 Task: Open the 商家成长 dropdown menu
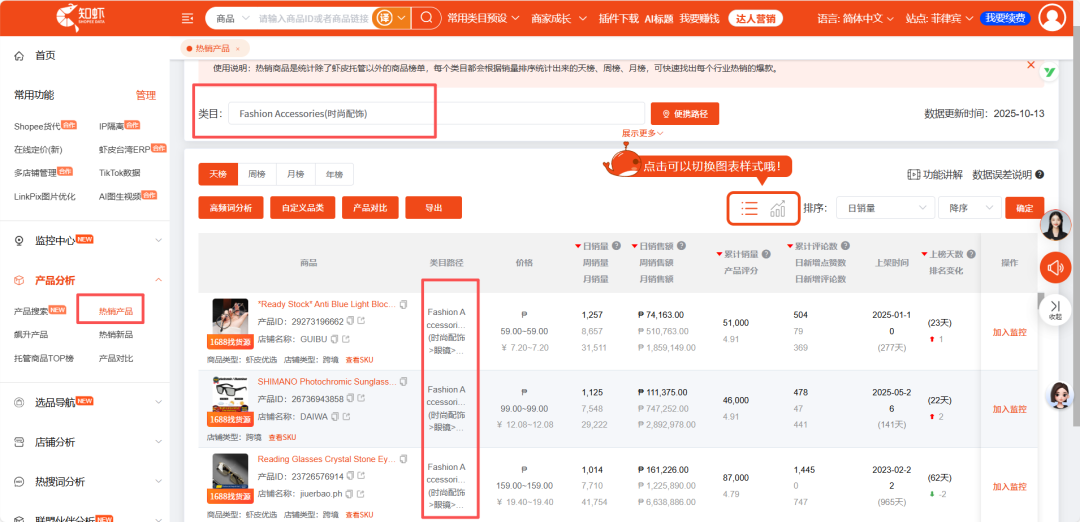559,18
